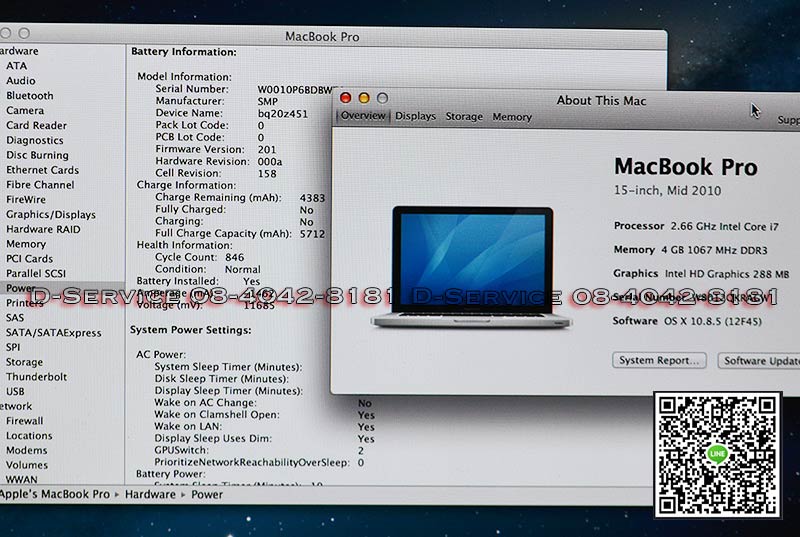Select USB in the sidebar
This screenshot has width=800, height=537.
(15, 392)
